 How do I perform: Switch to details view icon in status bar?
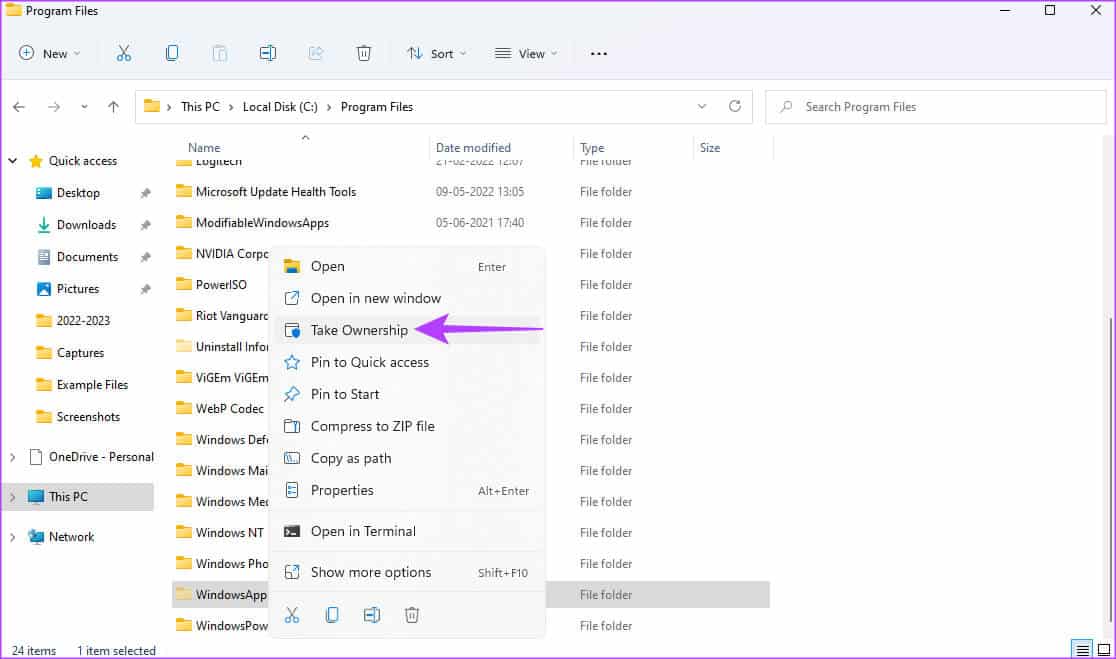[1083, 649]
